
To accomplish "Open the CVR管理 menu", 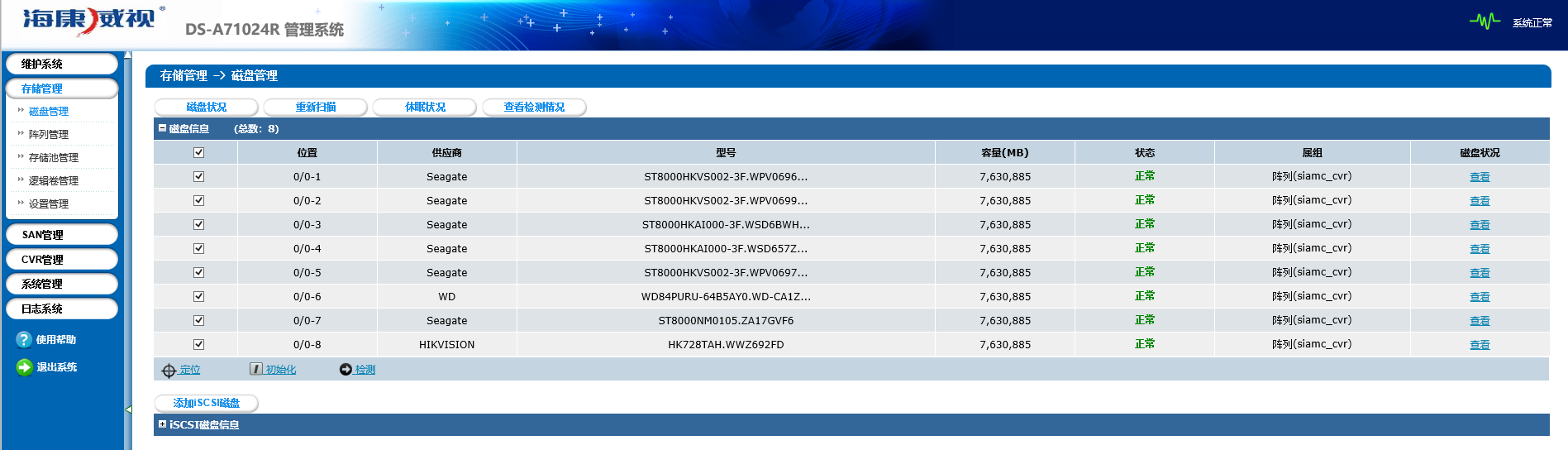I will pyautogui.click(x=61, y=259).
